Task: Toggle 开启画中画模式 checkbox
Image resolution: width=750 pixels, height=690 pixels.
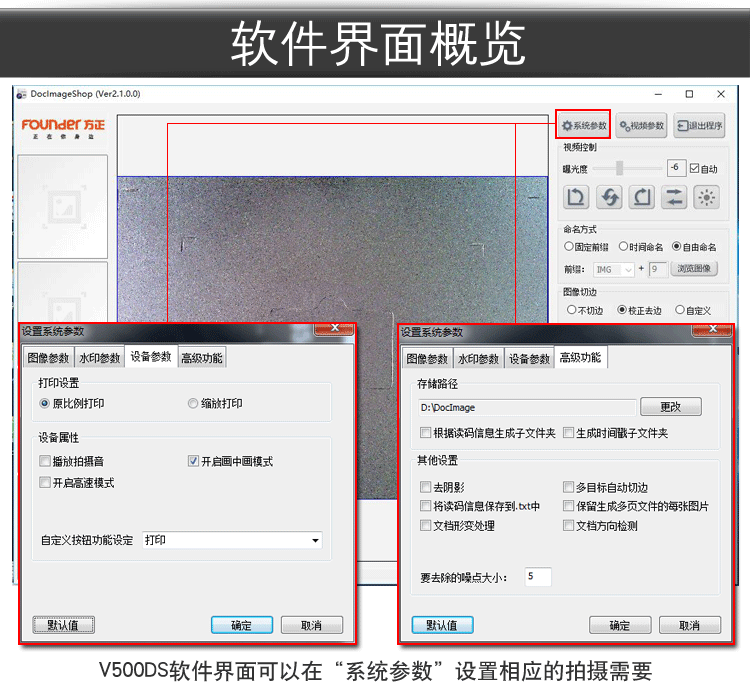Action: pyautogui.click(x=193, y=461)
